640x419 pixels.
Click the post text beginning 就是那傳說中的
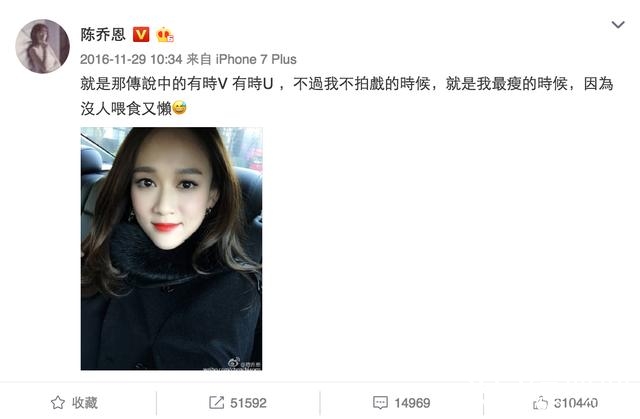(x=347, y=84)
